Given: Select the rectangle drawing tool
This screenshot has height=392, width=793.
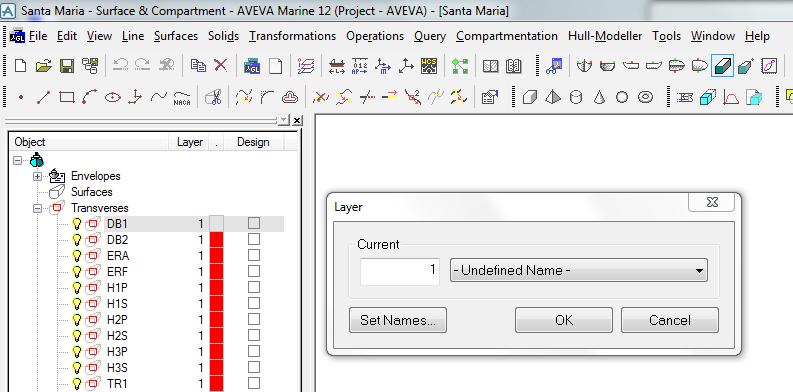Looking at the screenshot, I should pyautogui.click(x=67, y=97).
